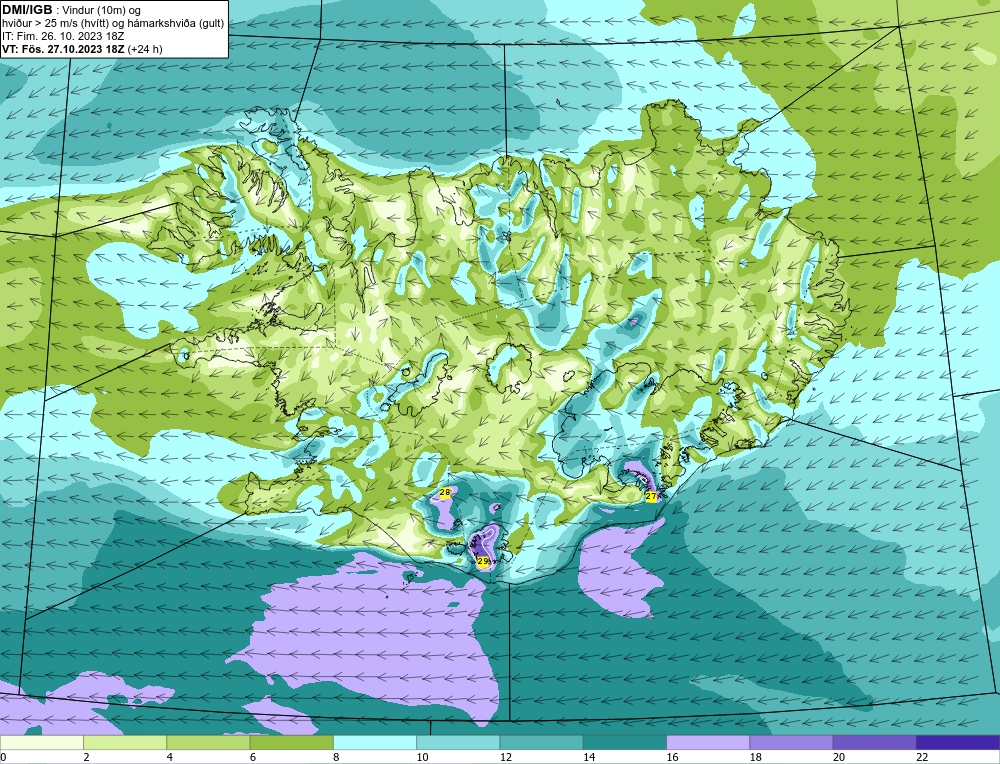The image size is (1000, 764).
Task: Click the legend scale label 4
Action: 170,757
